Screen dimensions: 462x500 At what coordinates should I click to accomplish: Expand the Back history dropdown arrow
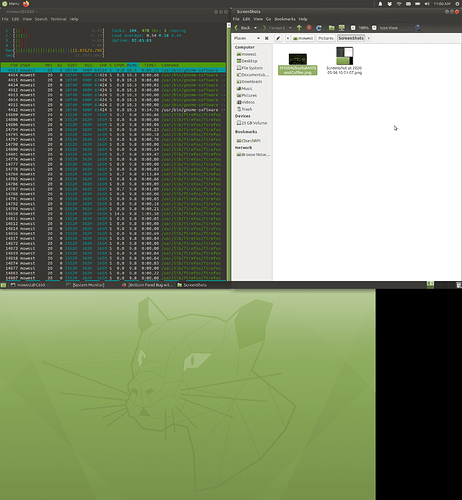(255, 28)
